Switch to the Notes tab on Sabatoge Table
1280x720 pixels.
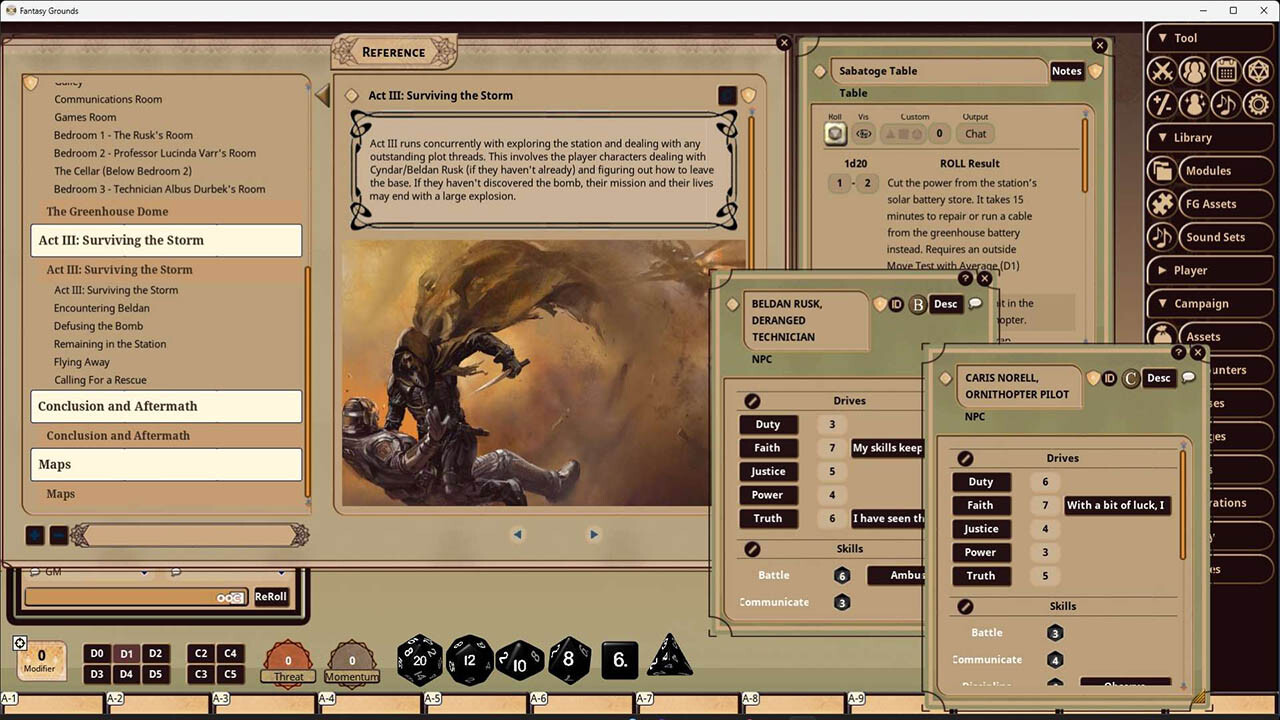click(1066, 71)
